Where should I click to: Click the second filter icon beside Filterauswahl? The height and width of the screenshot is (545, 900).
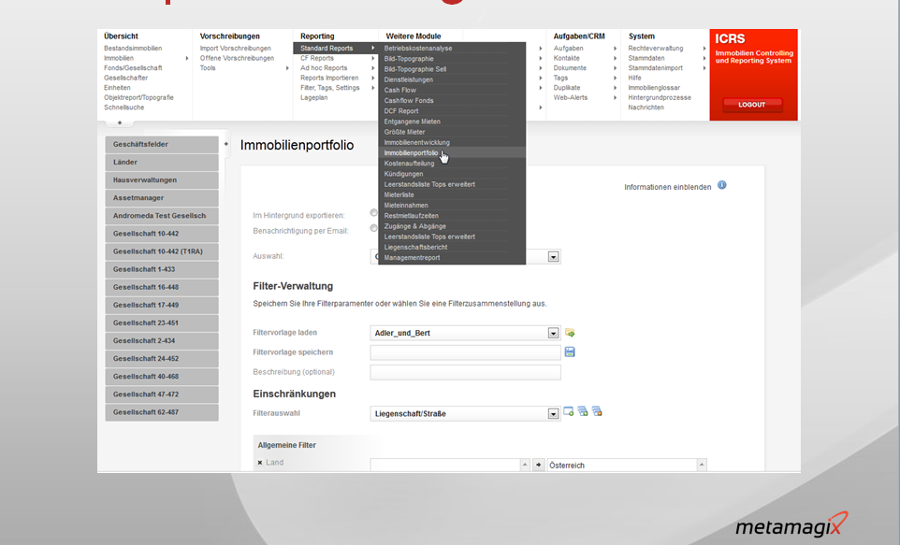583,411
